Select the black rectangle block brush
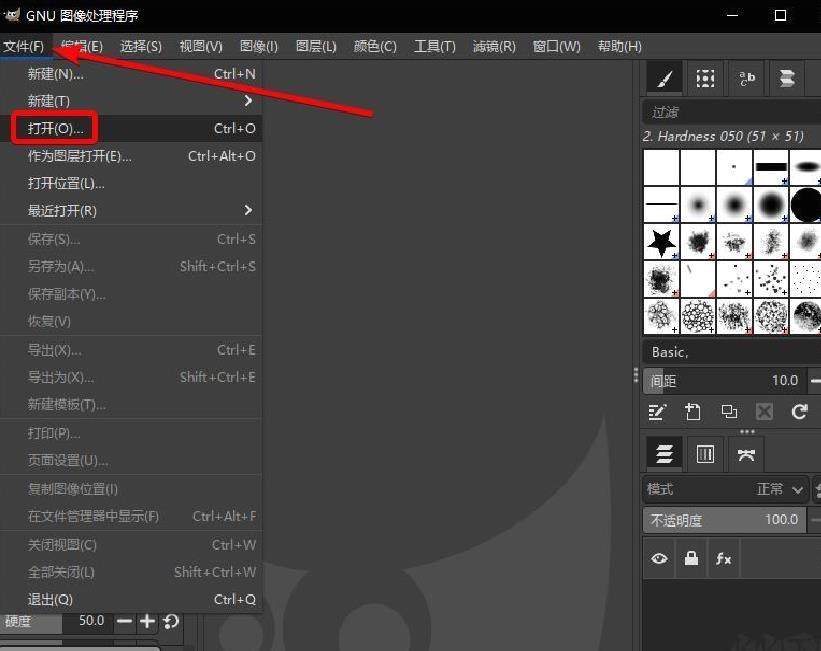821x651 pixels. tap(771, 167)
